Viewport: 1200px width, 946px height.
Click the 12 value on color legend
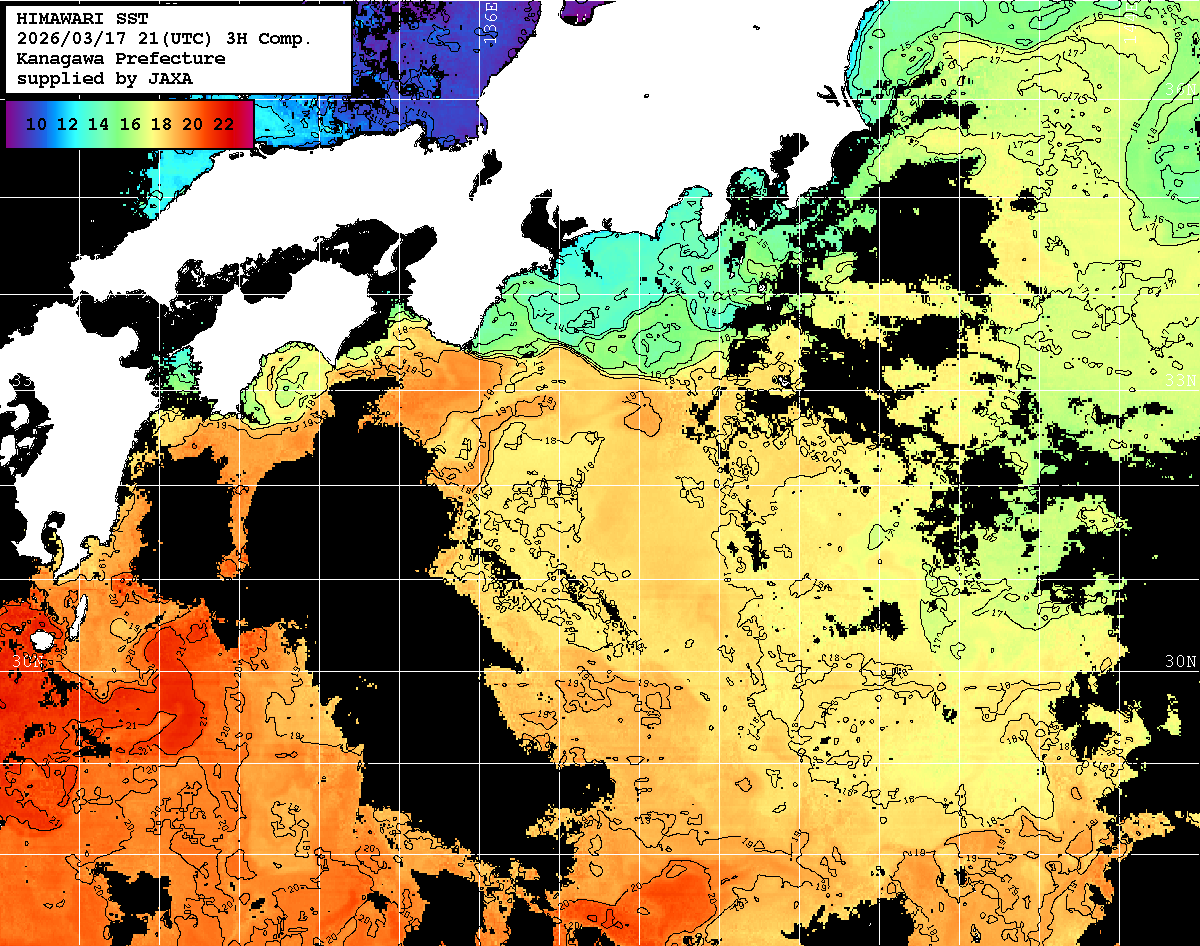pos(67,124)
